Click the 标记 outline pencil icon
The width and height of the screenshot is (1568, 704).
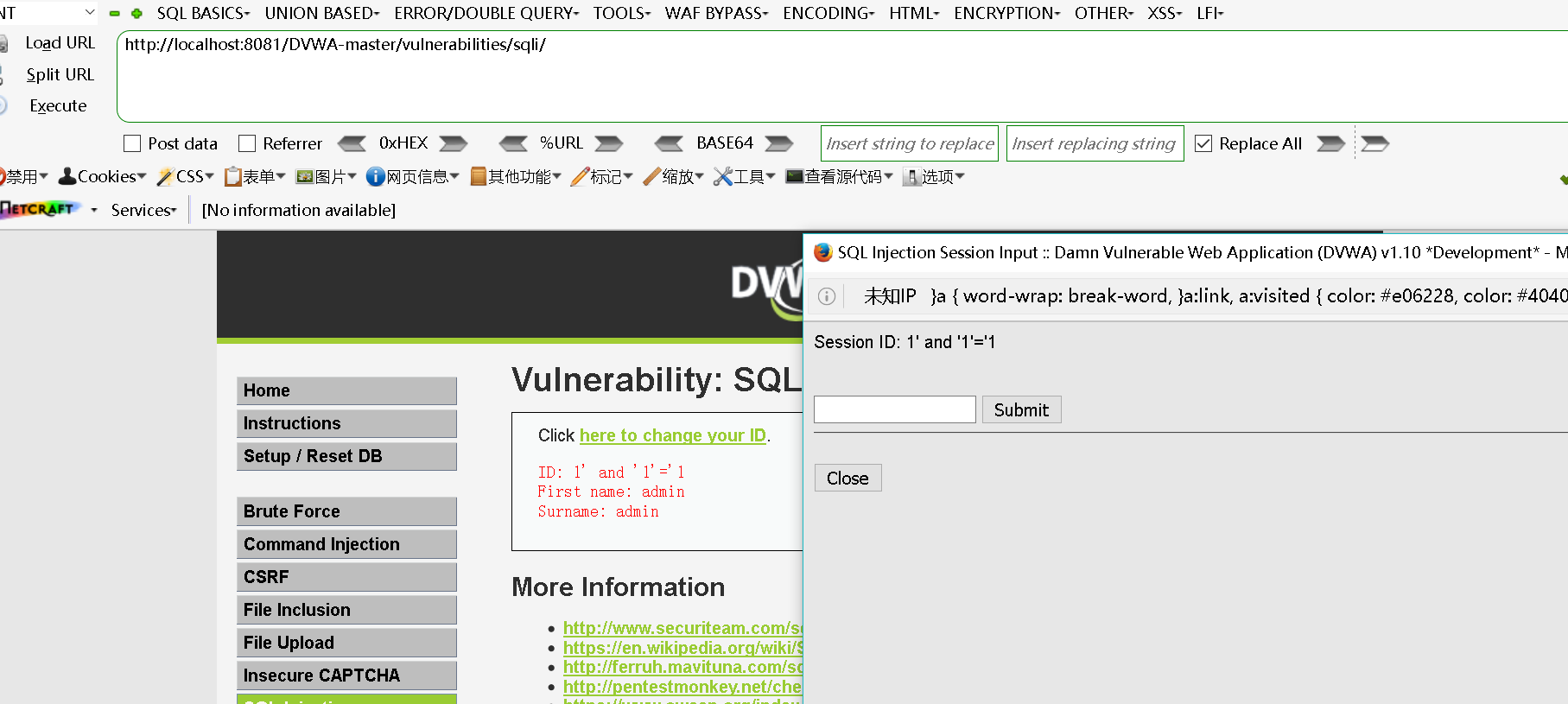580,176
